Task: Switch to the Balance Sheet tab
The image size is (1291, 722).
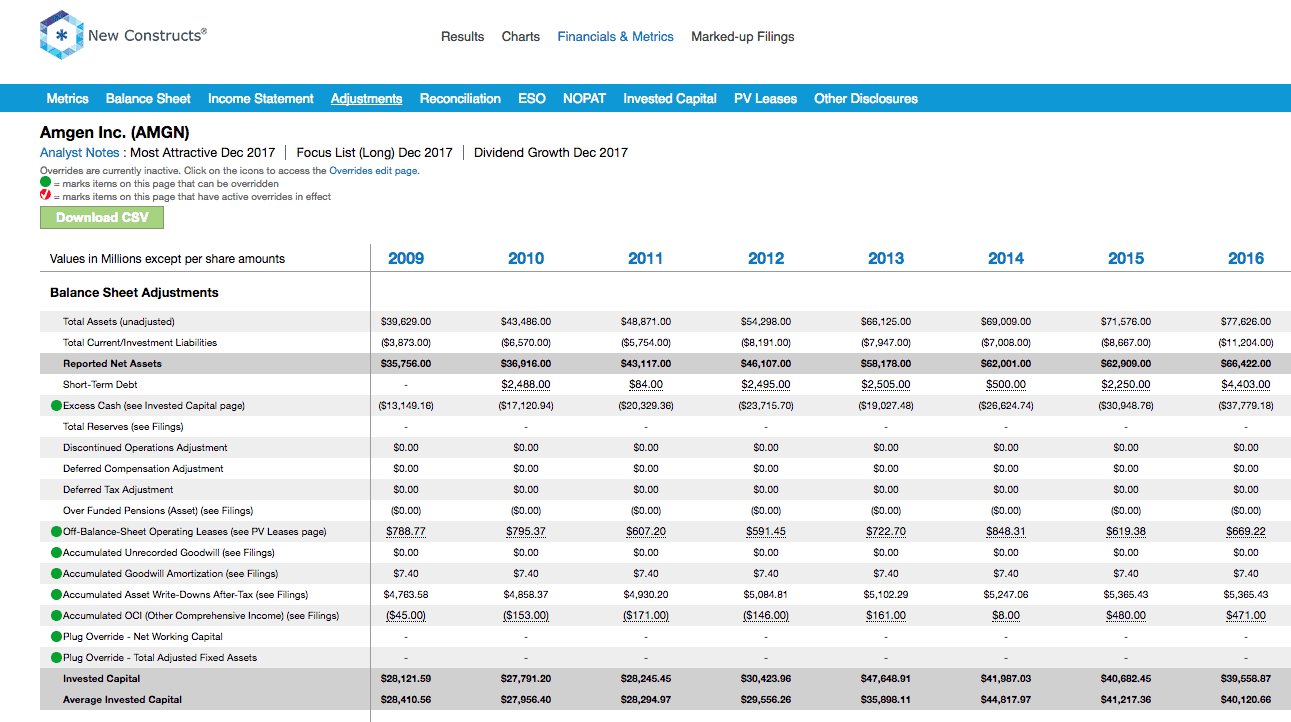Action: click(148, 99)
